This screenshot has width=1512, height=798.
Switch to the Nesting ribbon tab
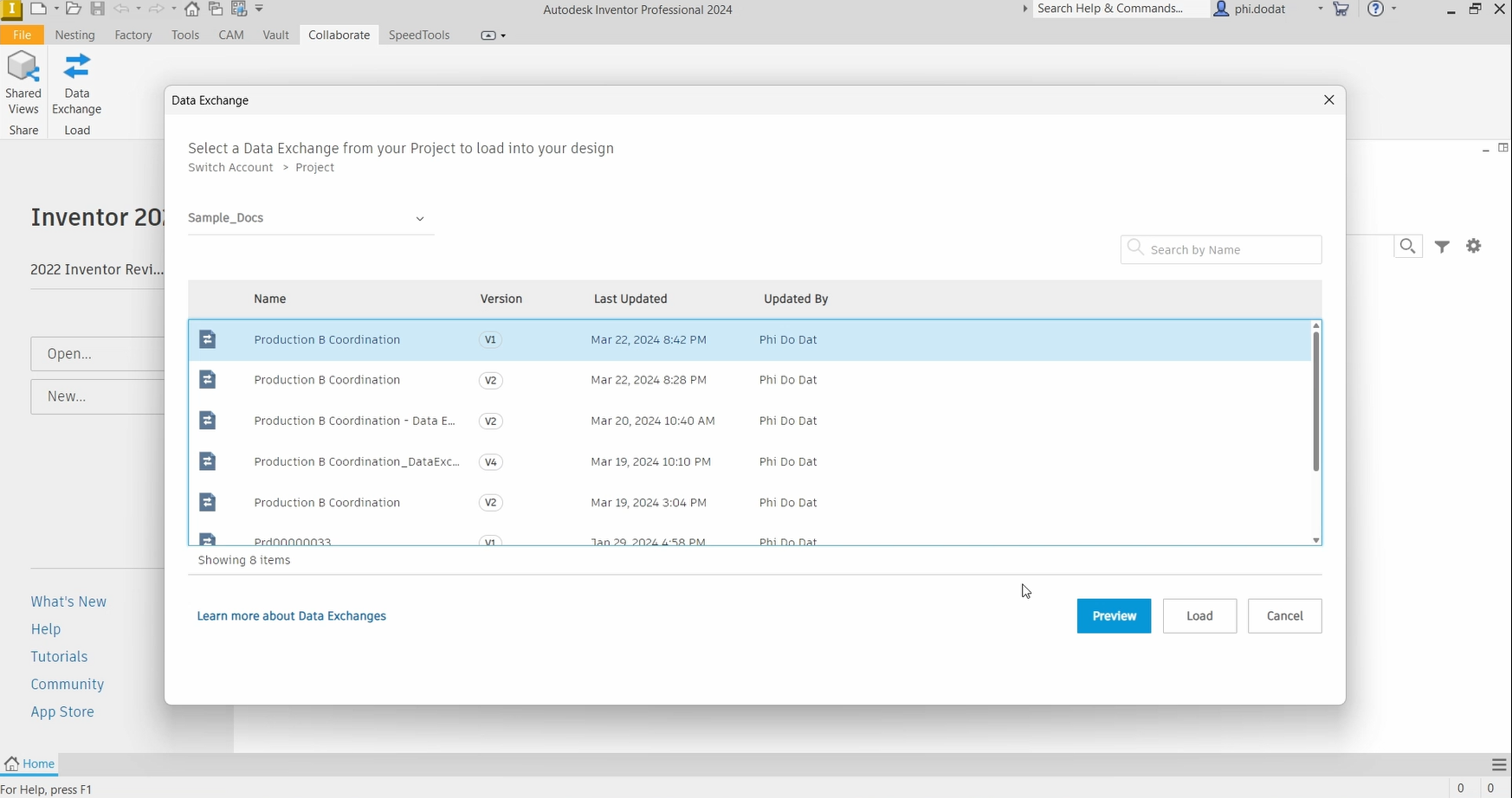click(75, 35)
